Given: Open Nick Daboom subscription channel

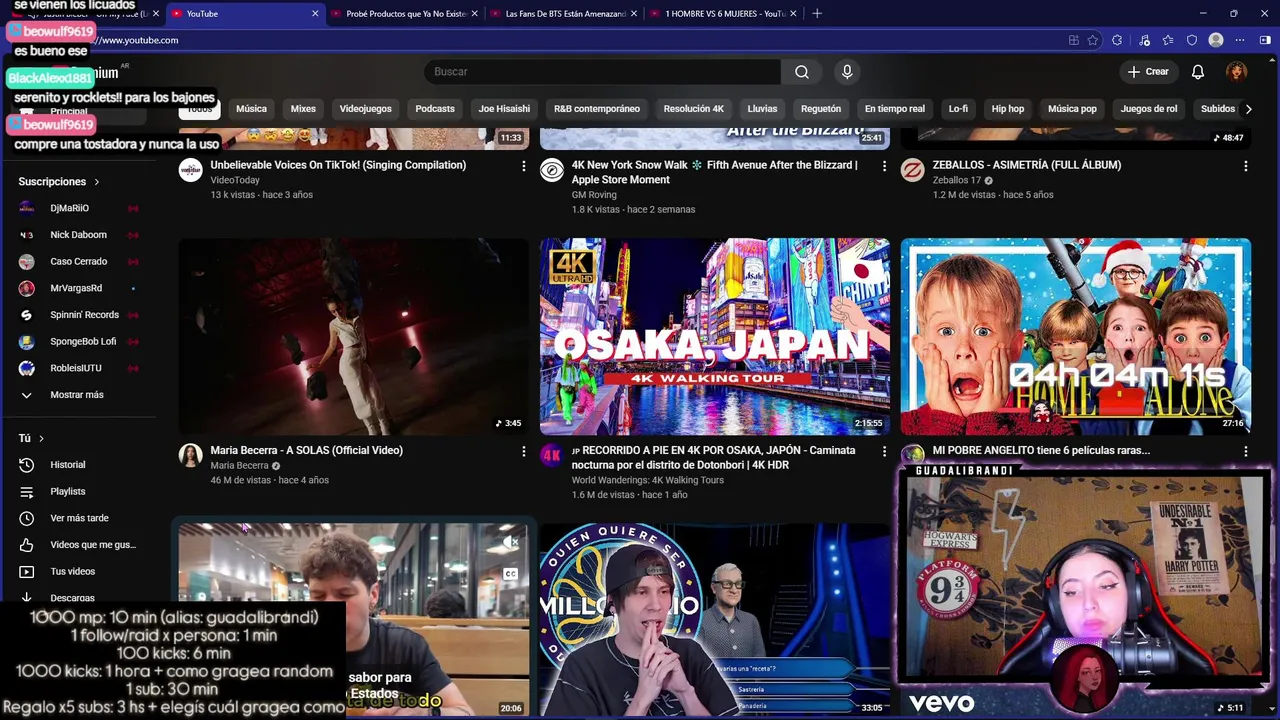Looking at the screenshot, I should pos(78,235).
